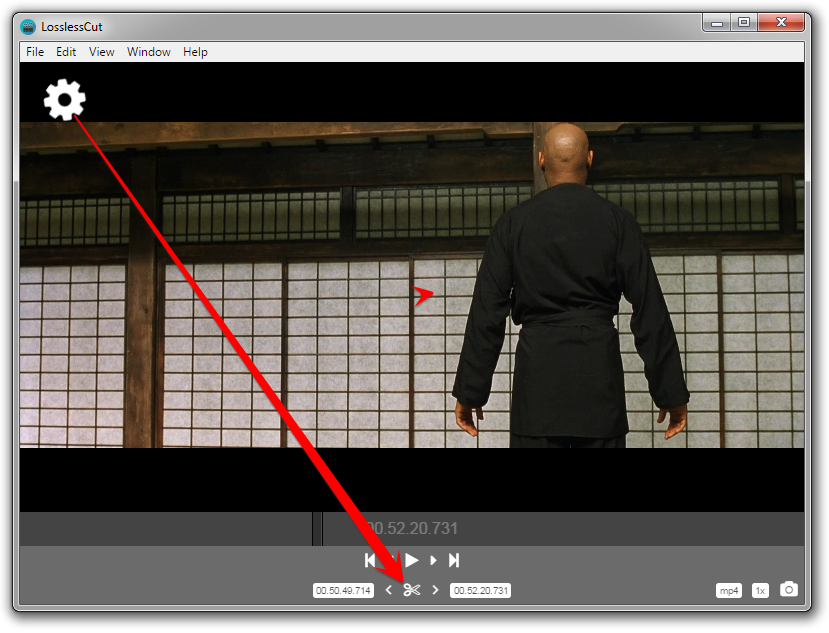Close the LosslessCut window
The height and width of the screenshot is (633, 829).
tap(781, 23)
